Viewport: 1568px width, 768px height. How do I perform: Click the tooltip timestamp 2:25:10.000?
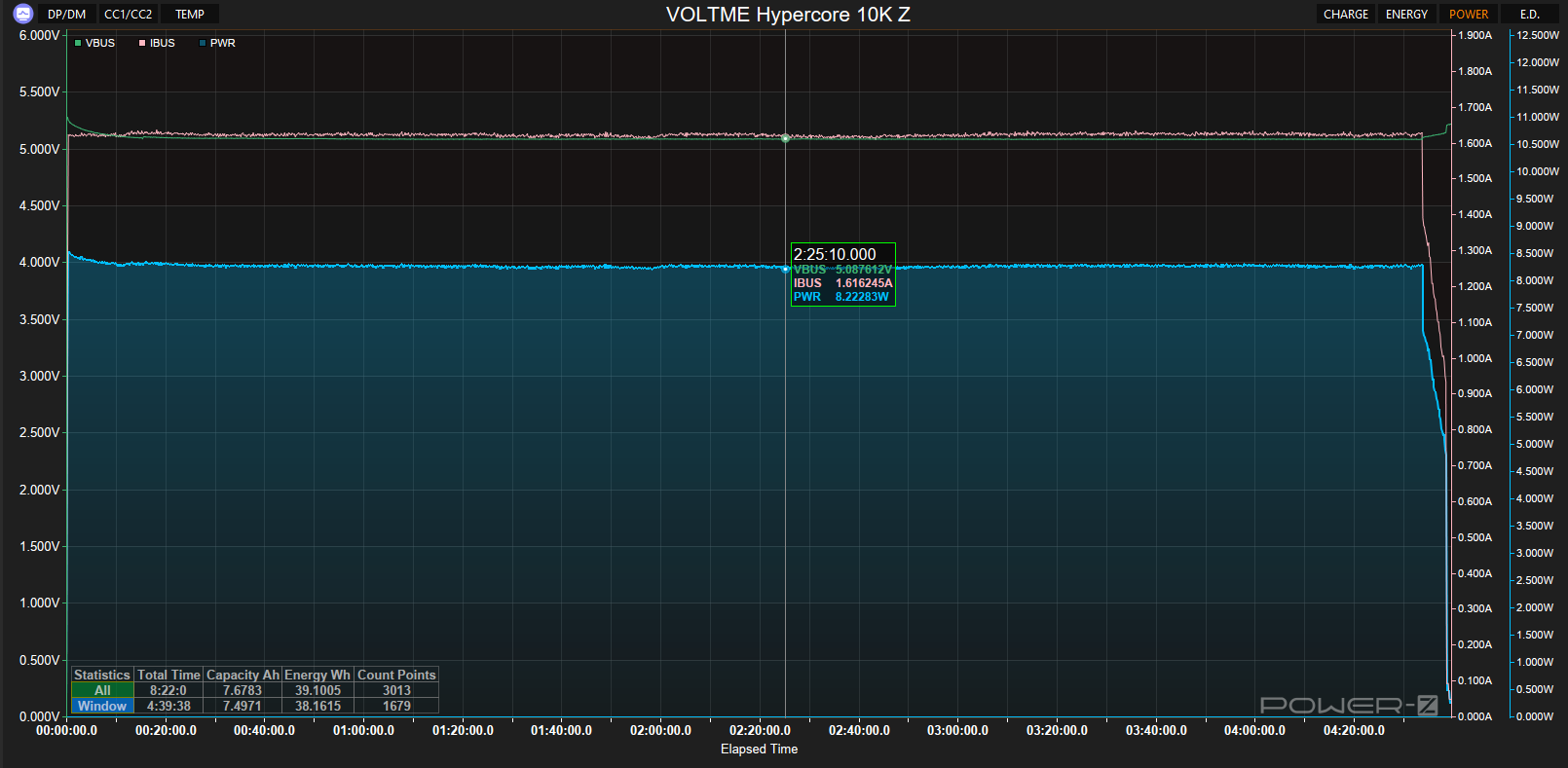pos(835,254)
